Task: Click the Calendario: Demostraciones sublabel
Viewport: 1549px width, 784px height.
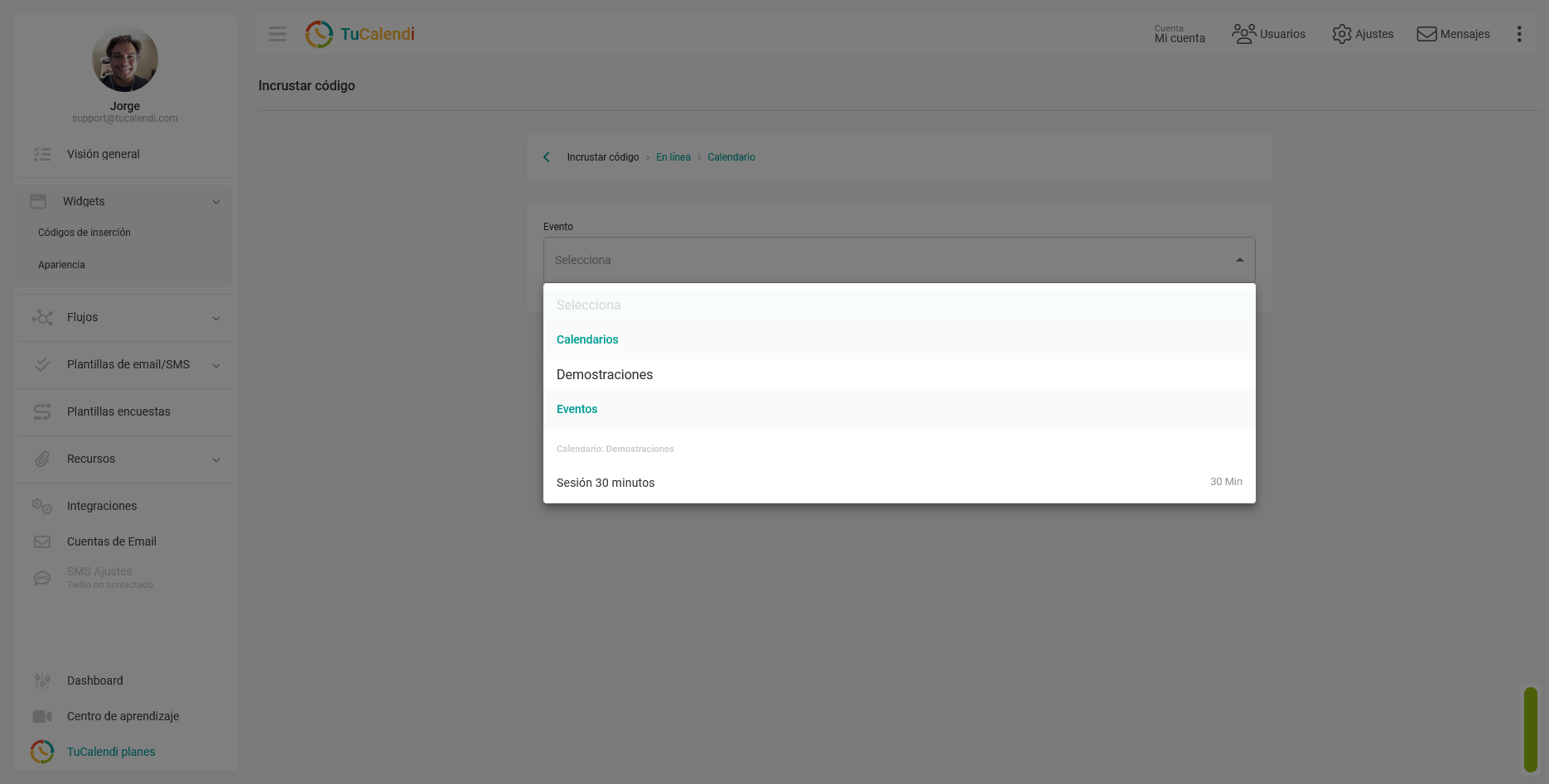Action: point(615,449)
